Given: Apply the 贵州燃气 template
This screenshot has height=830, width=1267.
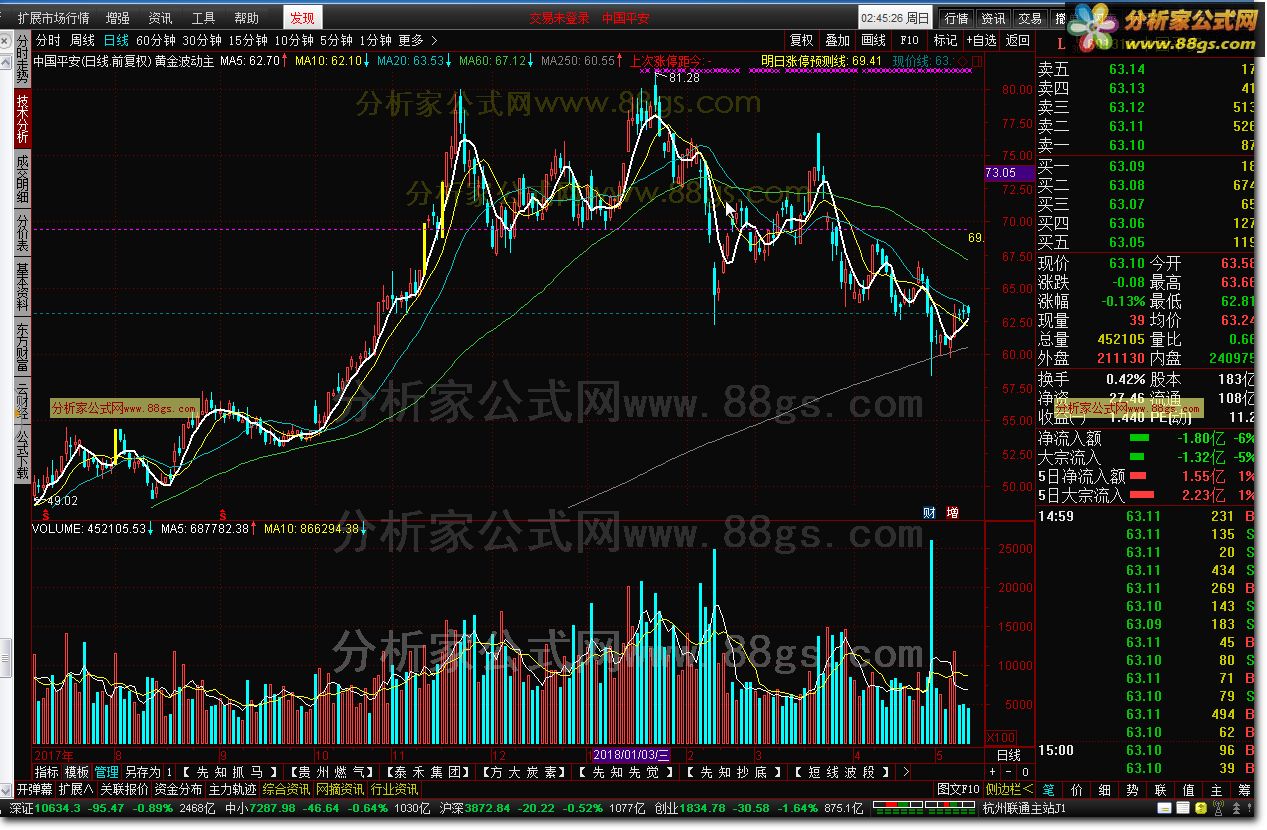Looking at the screenshot, I should point(330,772).
